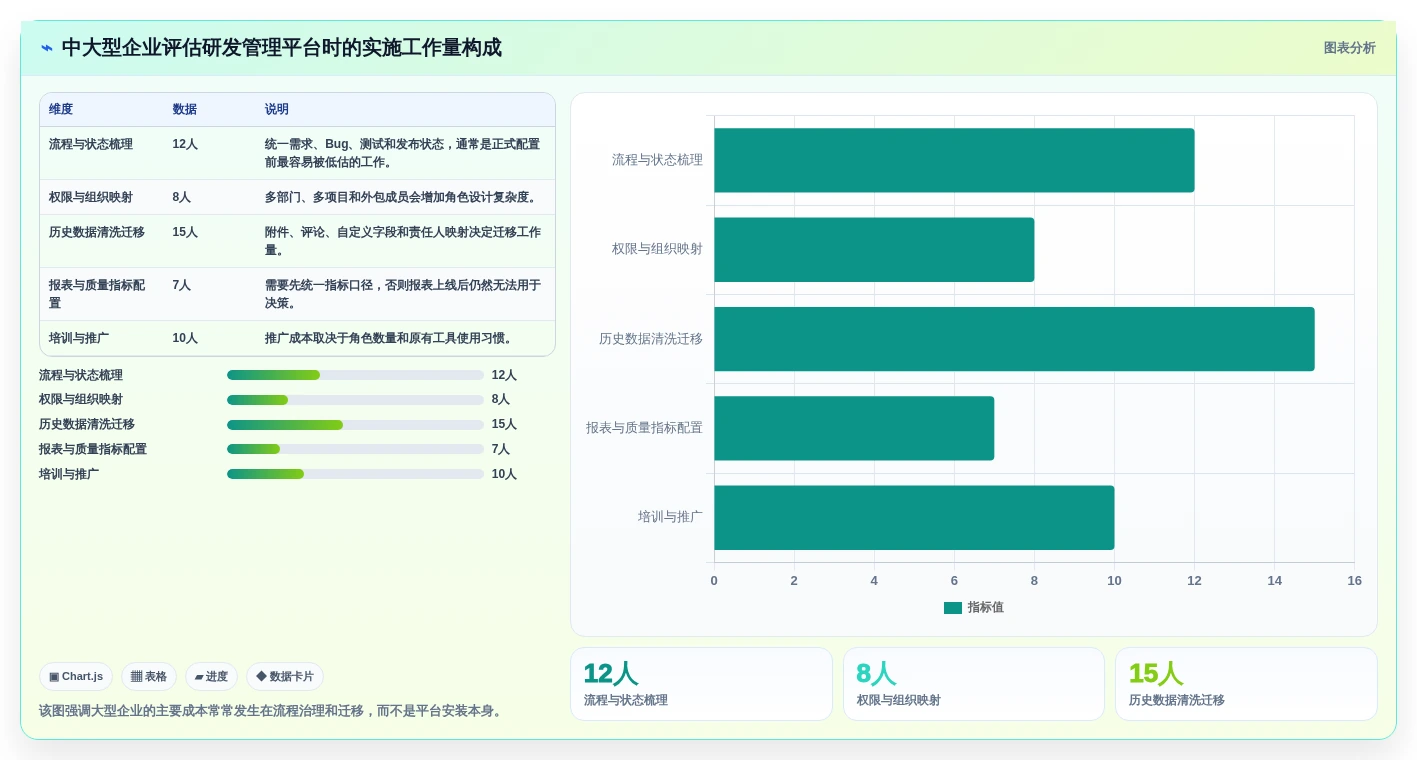Screen dimensions: 1417x760
Task: Click x-axis tick label 10
Action: pos(1114,581)
